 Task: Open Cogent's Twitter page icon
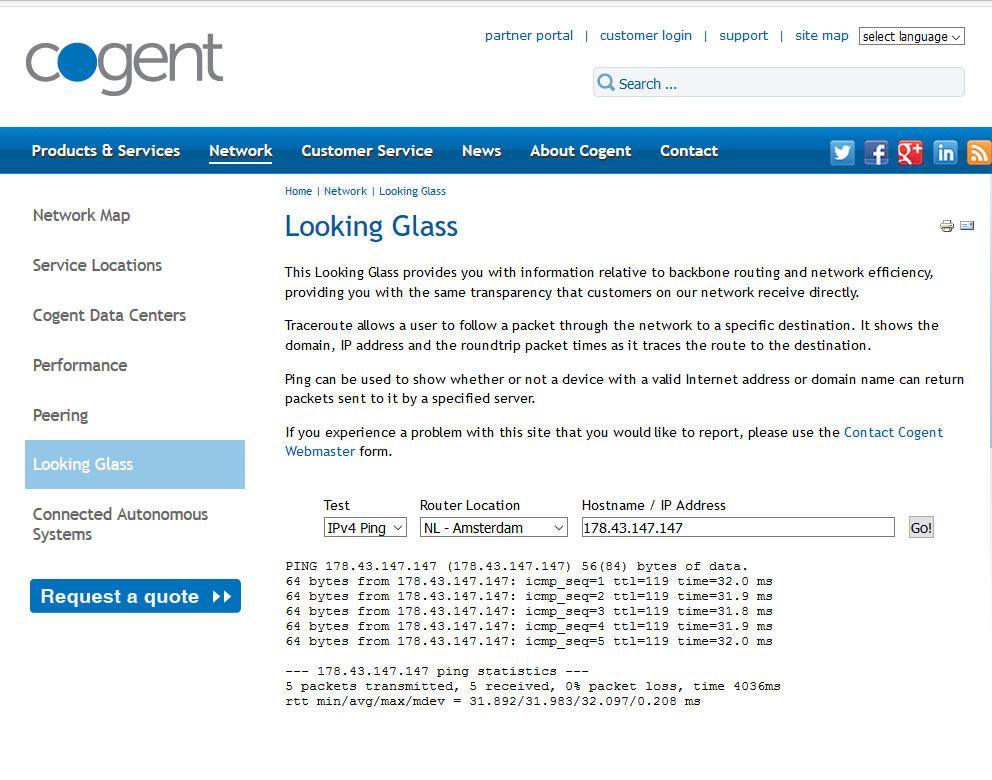coord(842,152)
